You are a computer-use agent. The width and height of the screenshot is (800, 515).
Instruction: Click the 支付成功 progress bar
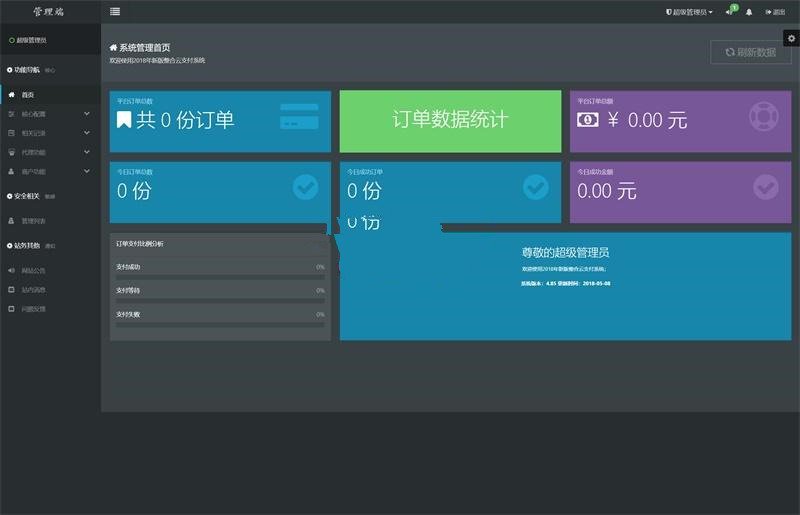(220, 277)
